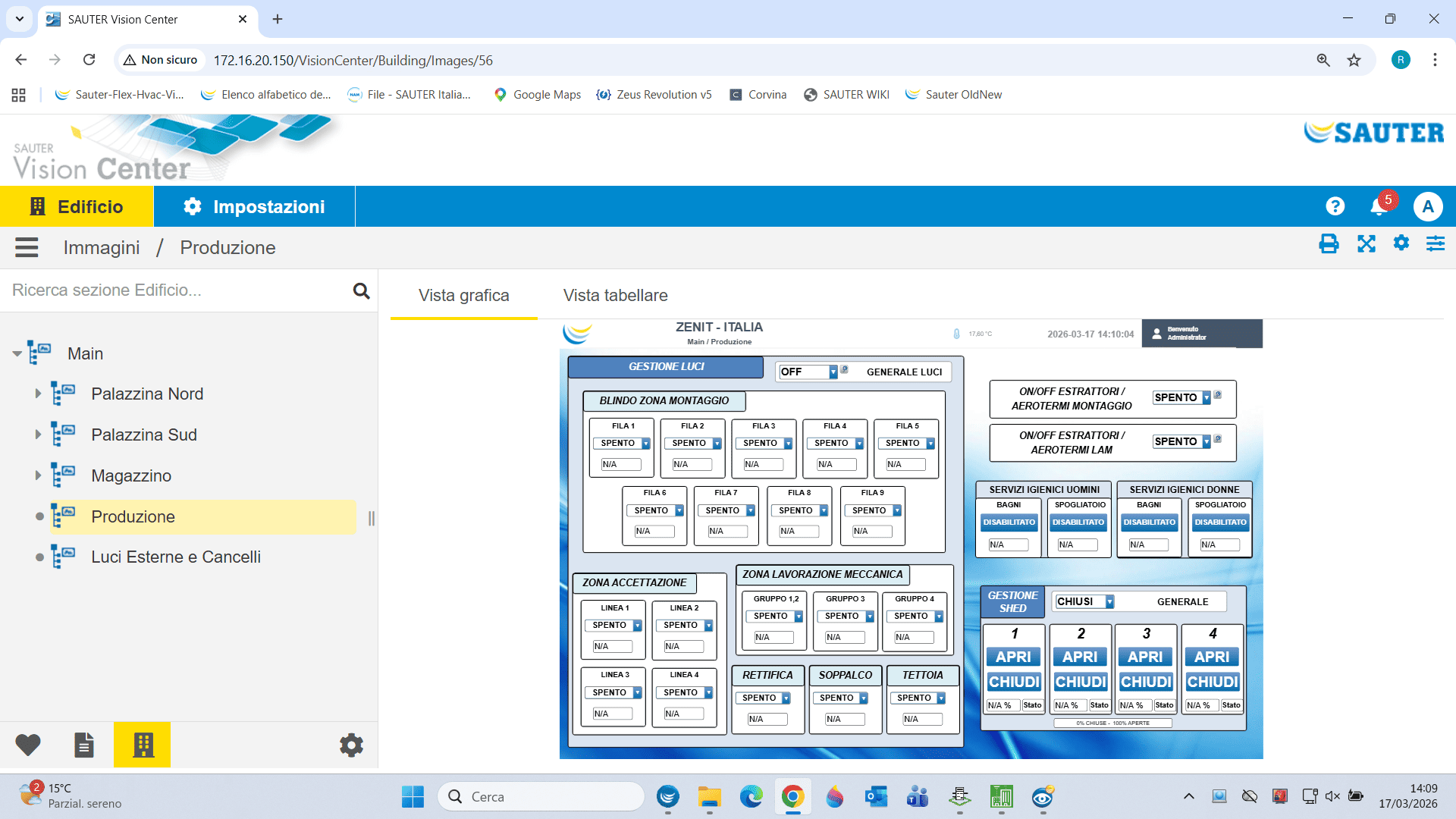Toggle fullscreen expand arrows icon

1366,244
